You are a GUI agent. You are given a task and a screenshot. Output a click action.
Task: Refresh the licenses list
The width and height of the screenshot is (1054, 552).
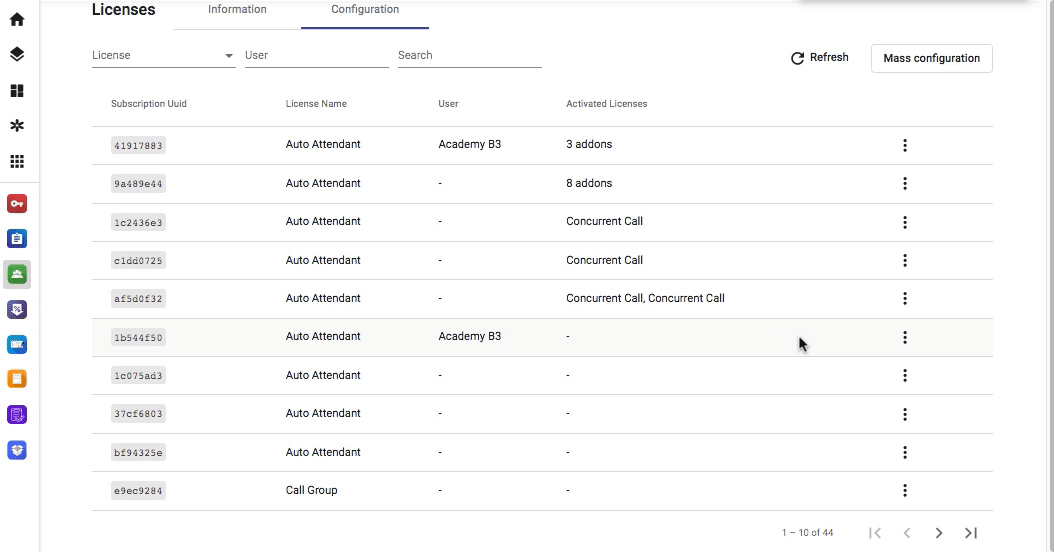point(819,58)
